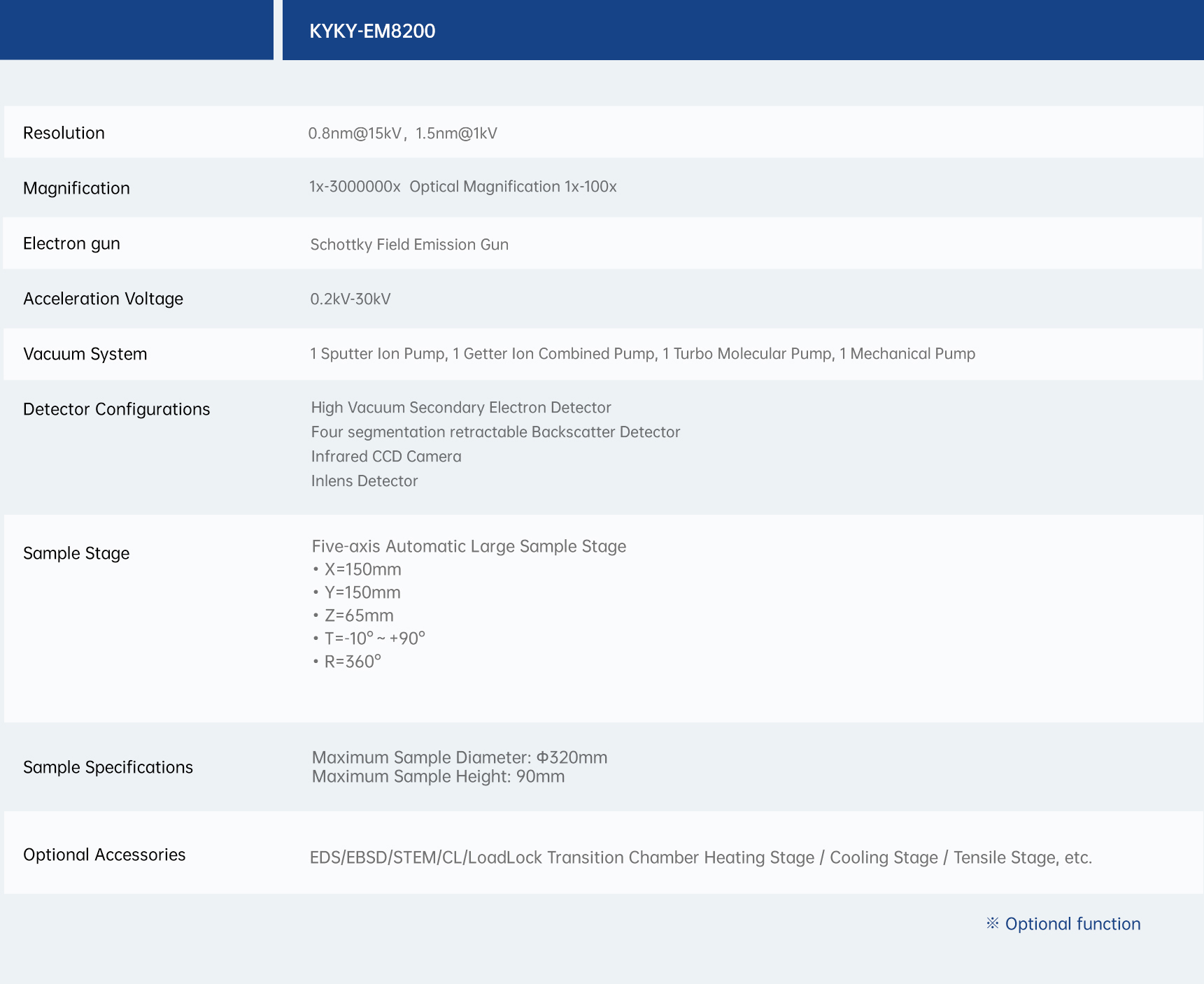Click the Sputter Ion Pump vacuum description
This screenshot has height=984, width=1204.
(642, 353)
